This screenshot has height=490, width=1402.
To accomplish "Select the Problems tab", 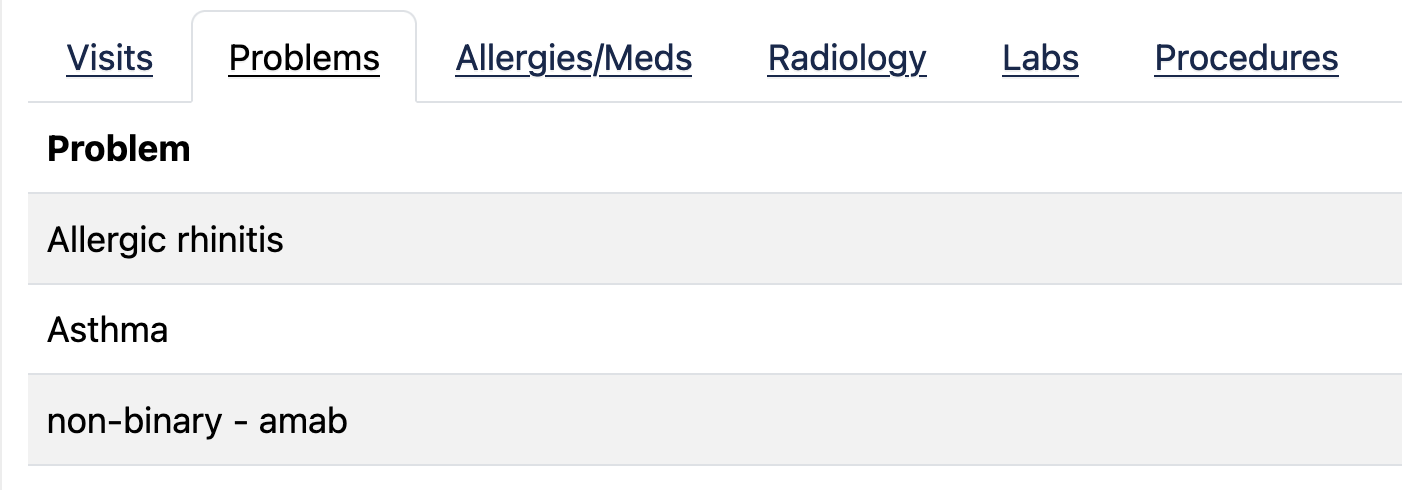I will (304, 58).
